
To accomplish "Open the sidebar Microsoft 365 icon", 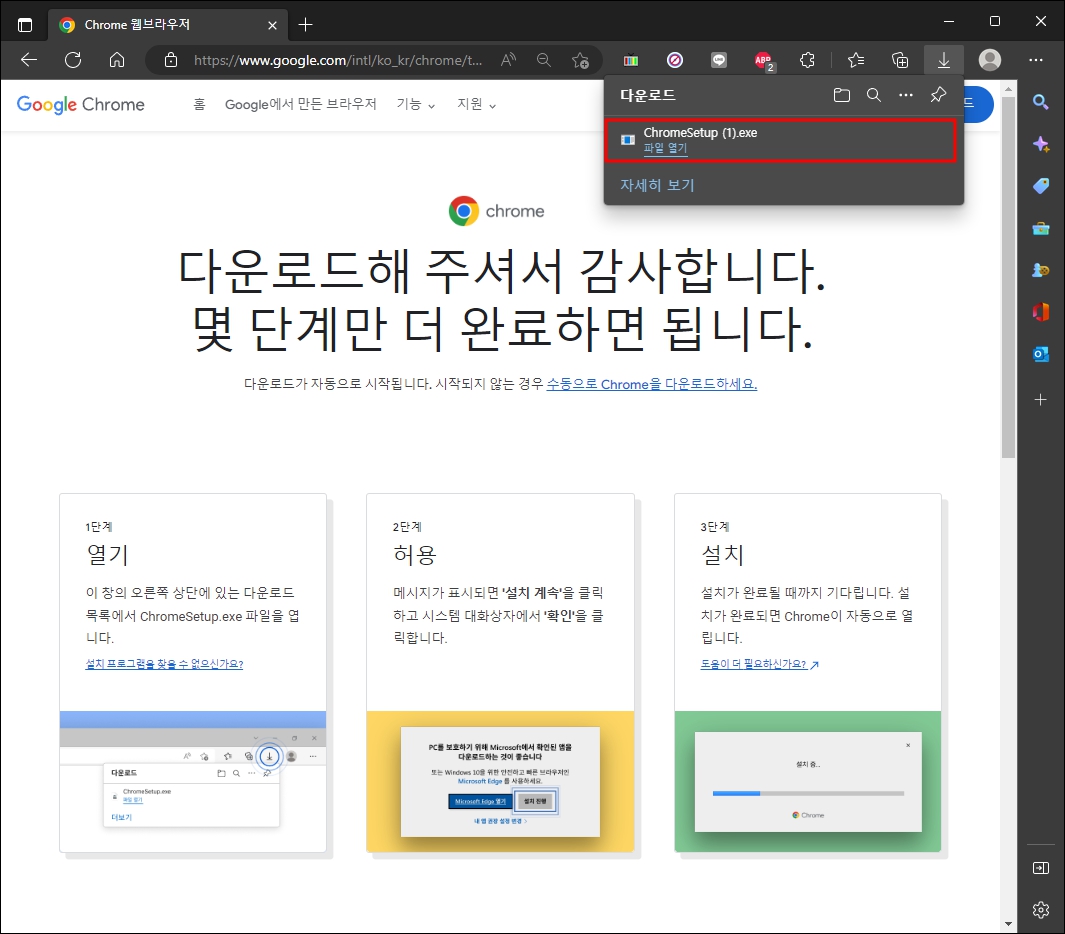I will pyautogui.click(x=1041, y=312).
